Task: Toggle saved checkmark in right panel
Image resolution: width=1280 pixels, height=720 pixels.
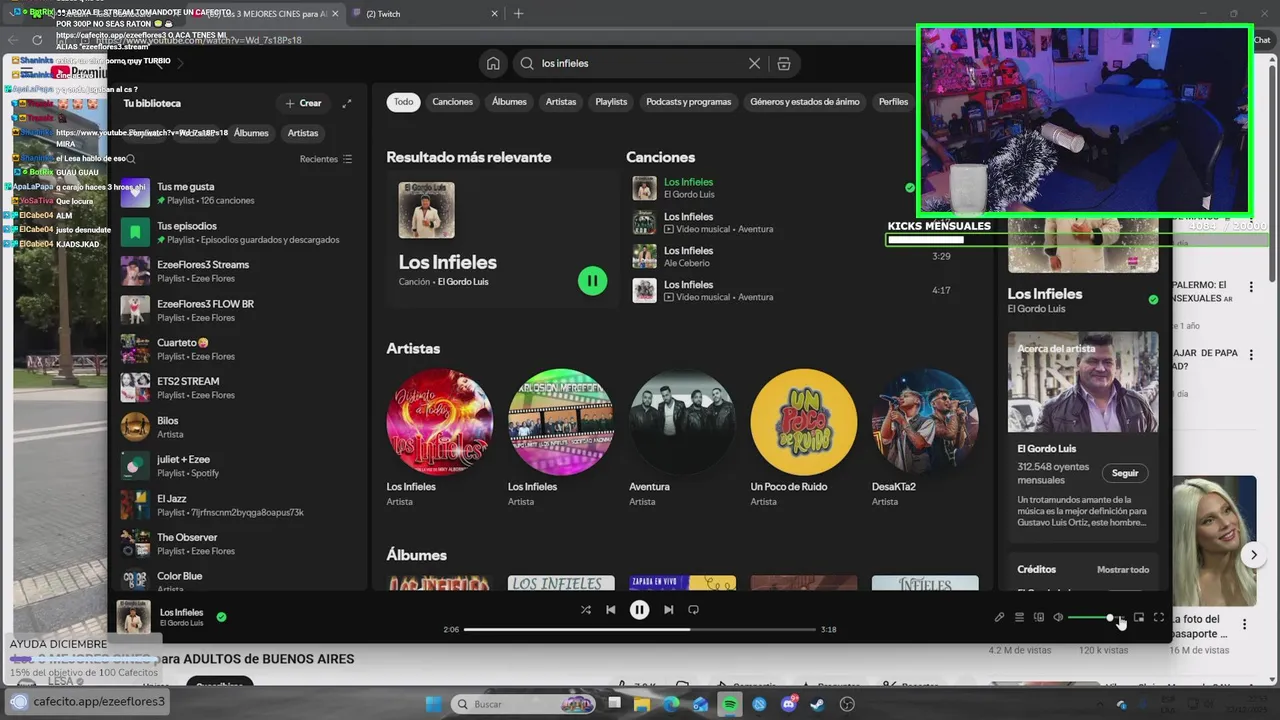Action: click(1153, 299)
